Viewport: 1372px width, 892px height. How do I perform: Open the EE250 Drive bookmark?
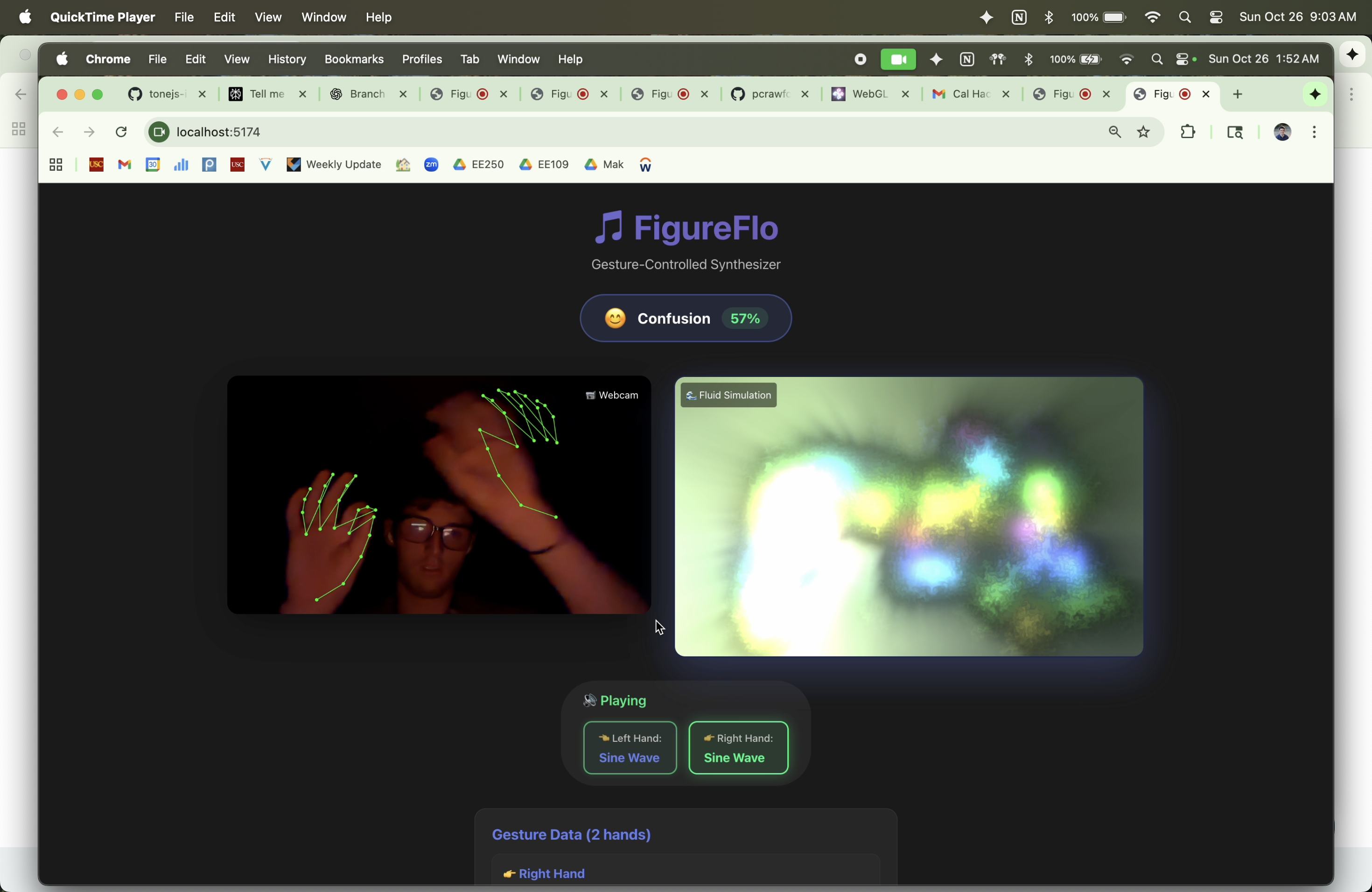point(478,165)
